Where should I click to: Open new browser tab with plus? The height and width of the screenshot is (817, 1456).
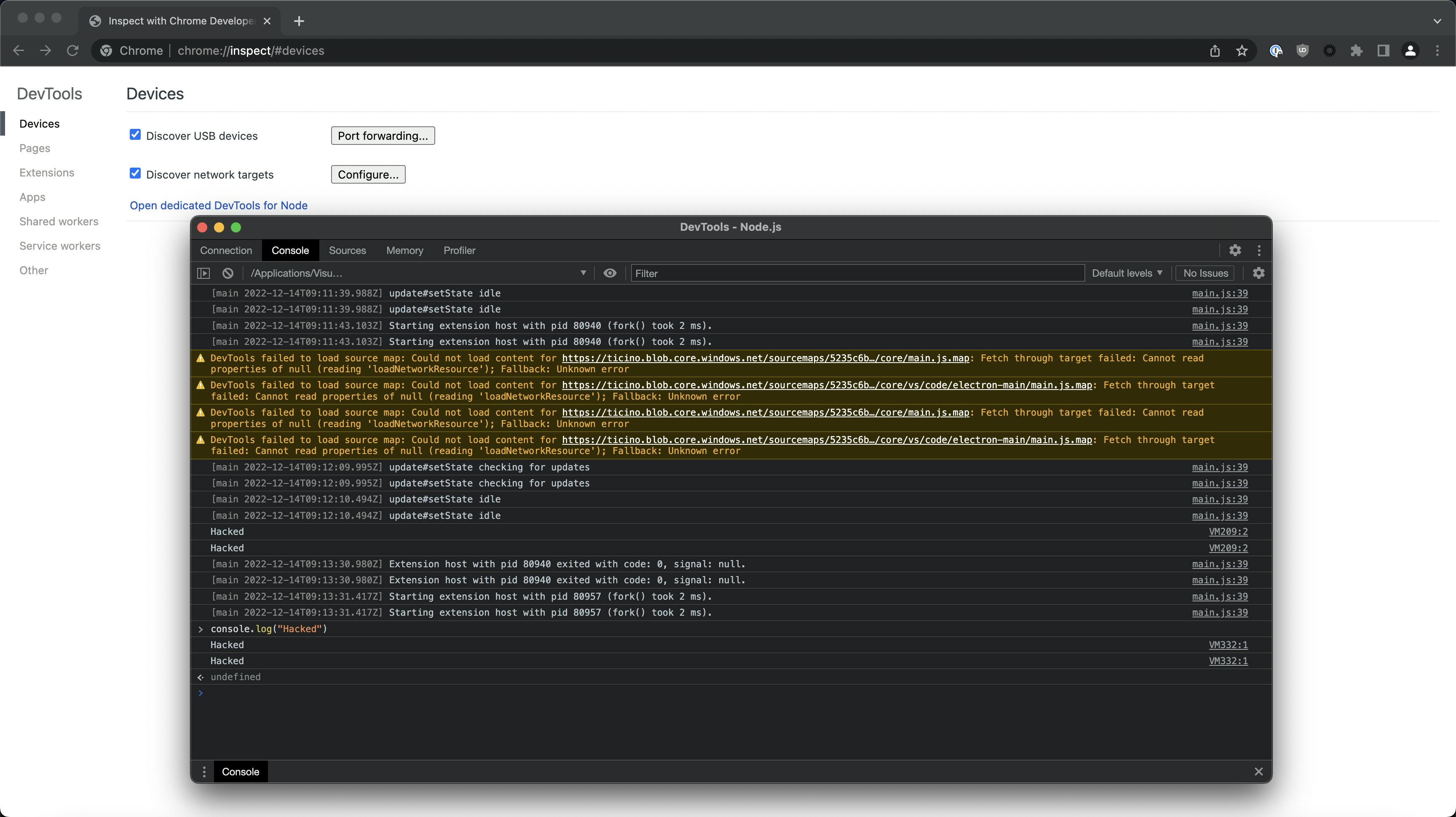(x=299, y=21)
